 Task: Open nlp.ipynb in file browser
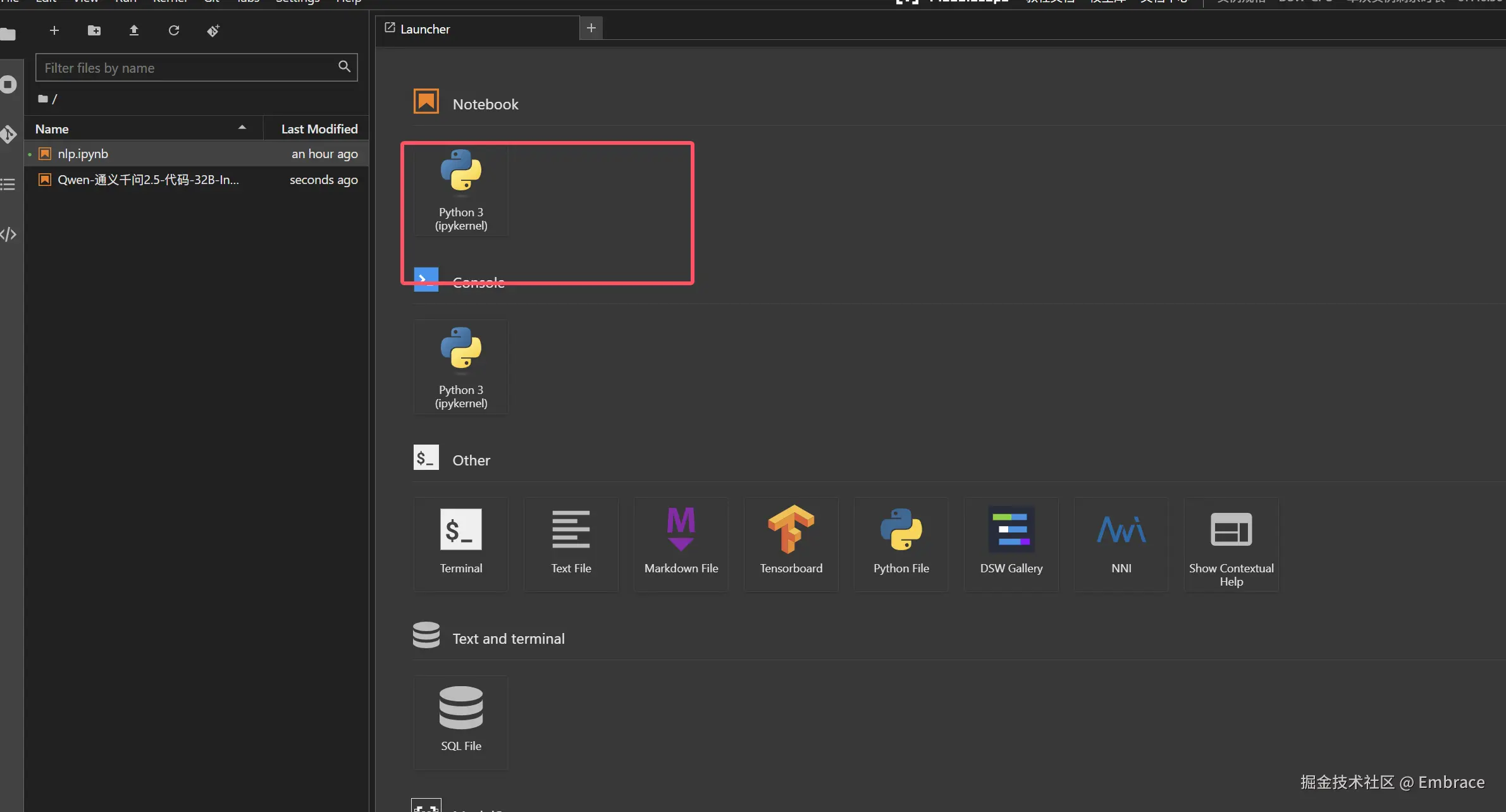click(83, 154)
